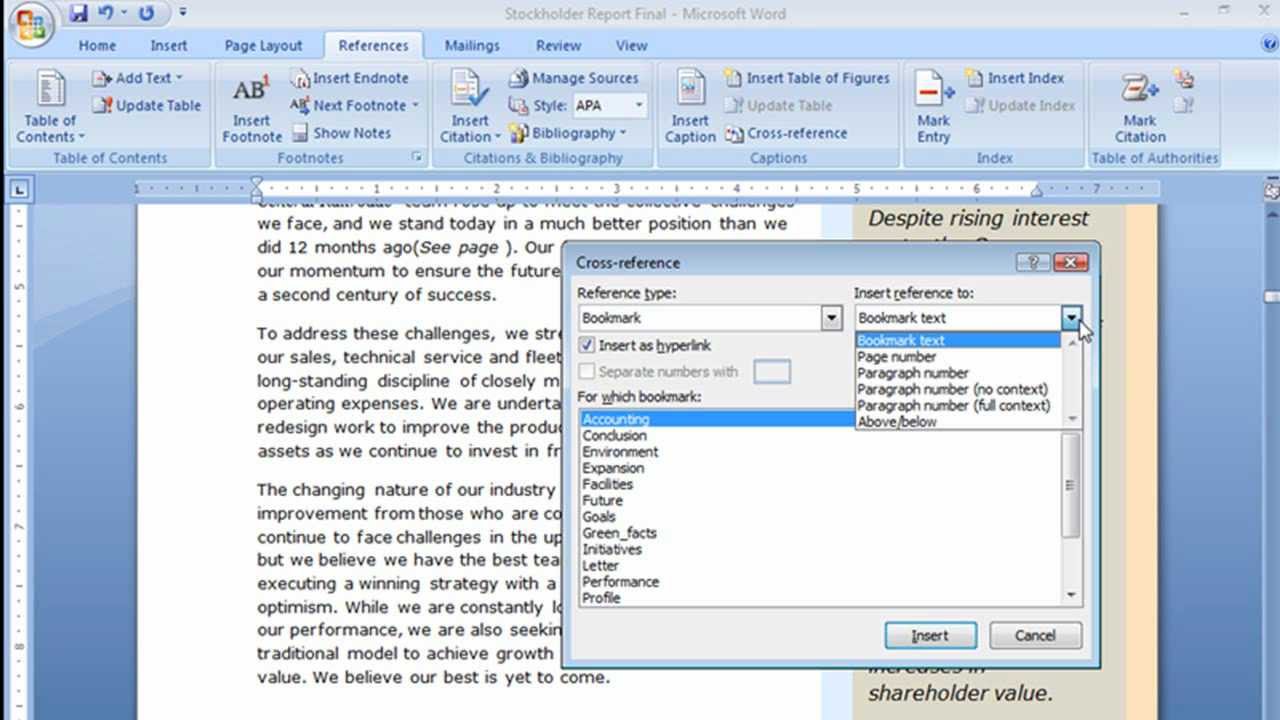Click right indent marker on ruler
The height and width of the screenshot is (720, 1280).
(1037, 192)
